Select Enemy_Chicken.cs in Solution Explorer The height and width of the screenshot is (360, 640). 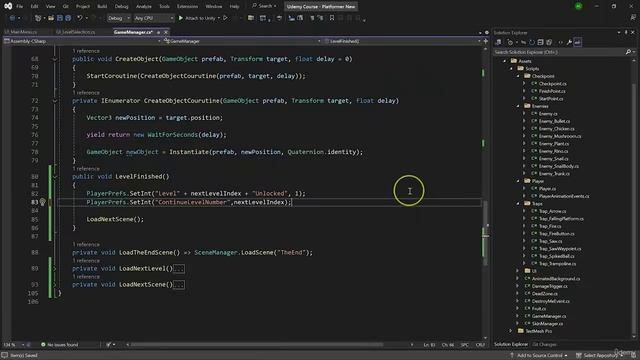click(556, 129)
